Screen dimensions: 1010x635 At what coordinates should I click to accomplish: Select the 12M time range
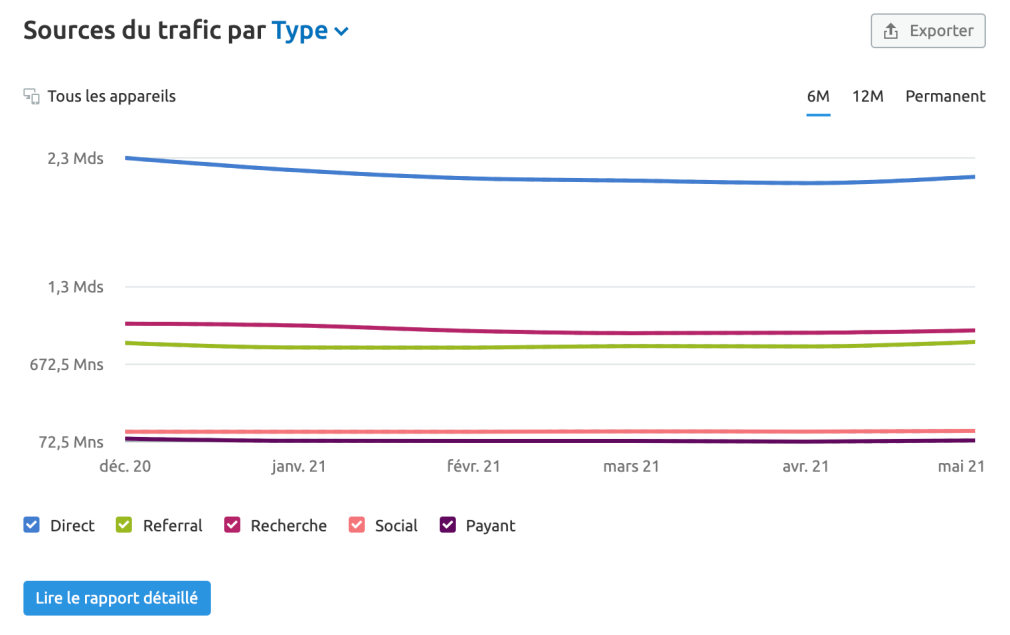click(x=868, y=97)
